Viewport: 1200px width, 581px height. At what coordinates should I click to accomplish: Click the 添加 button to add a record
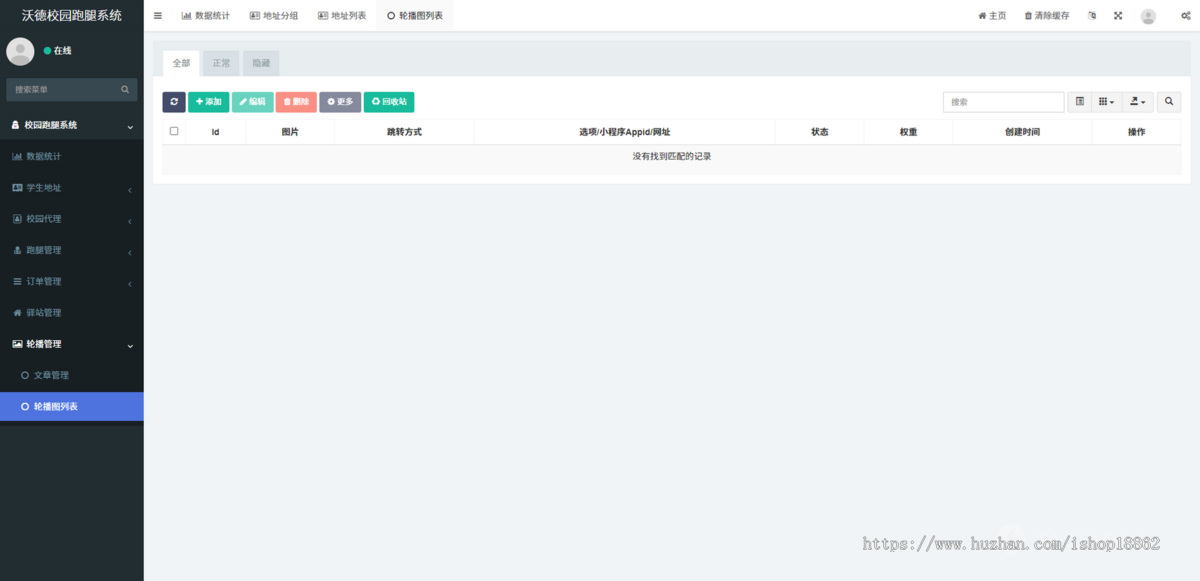coord(208,101)
